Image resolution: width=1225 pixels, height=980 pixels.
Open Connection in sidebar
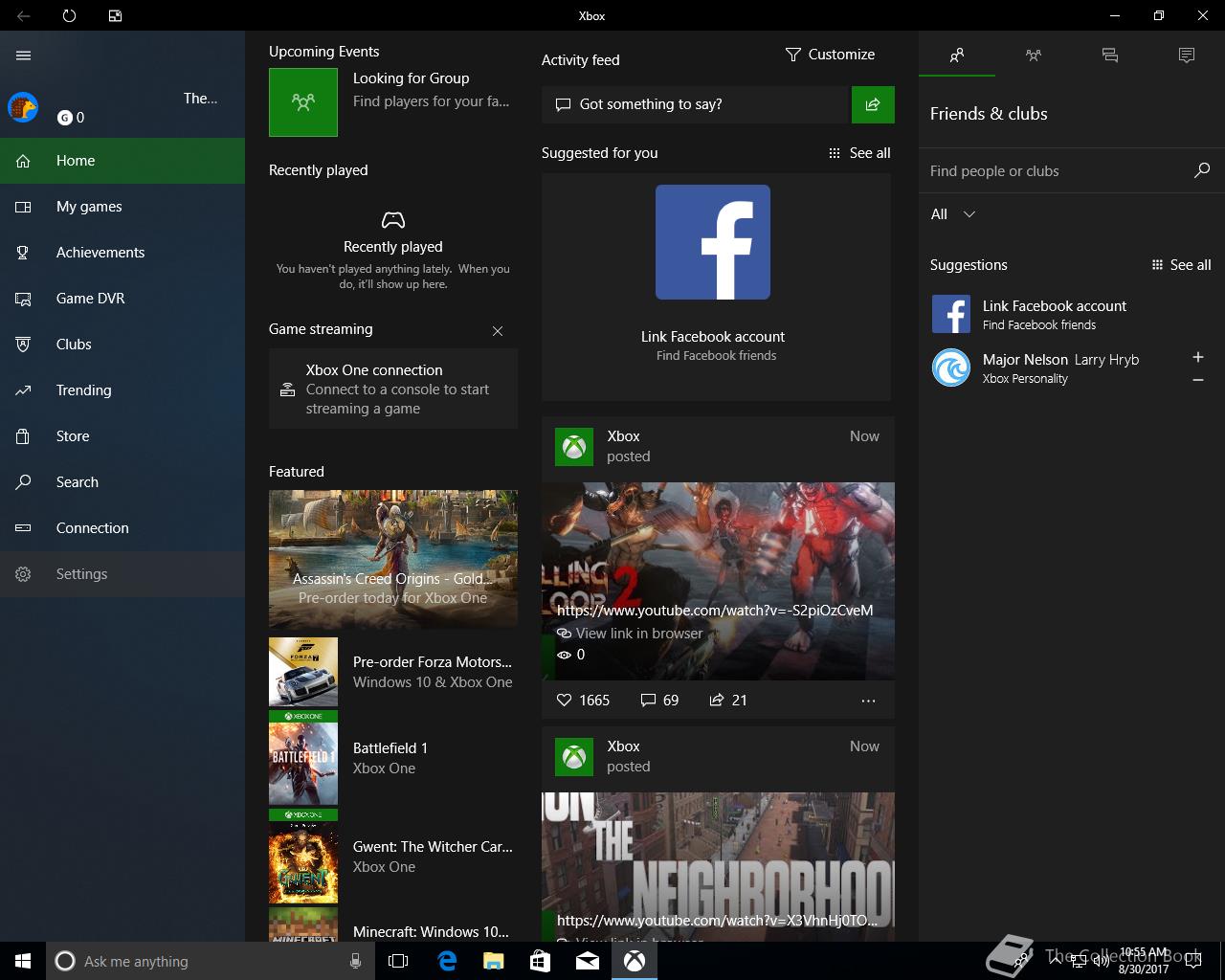point(122,528)
